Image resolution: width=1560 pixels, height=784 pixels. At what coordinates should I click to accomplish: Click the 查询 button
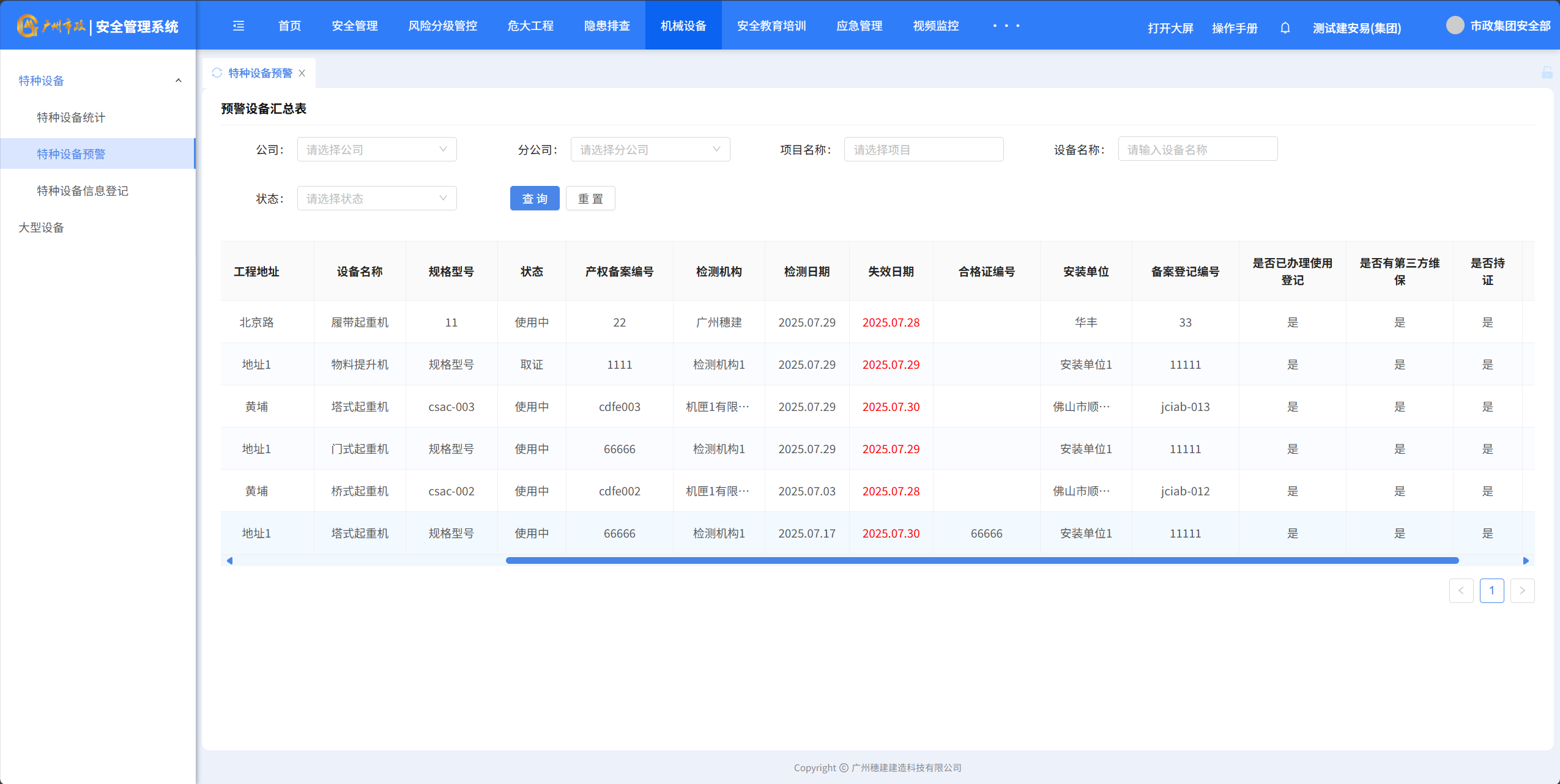click(534, 198)
